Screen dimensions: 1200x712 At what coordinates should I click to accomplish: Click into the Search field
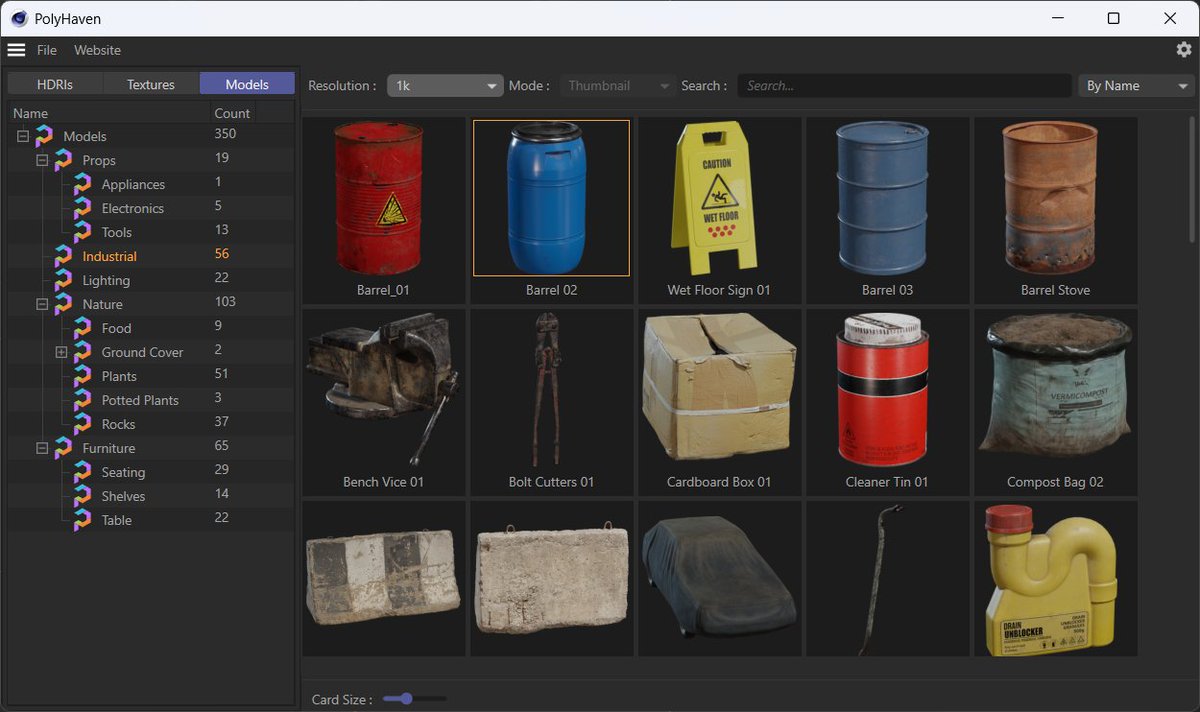click(x=904, y=86)
